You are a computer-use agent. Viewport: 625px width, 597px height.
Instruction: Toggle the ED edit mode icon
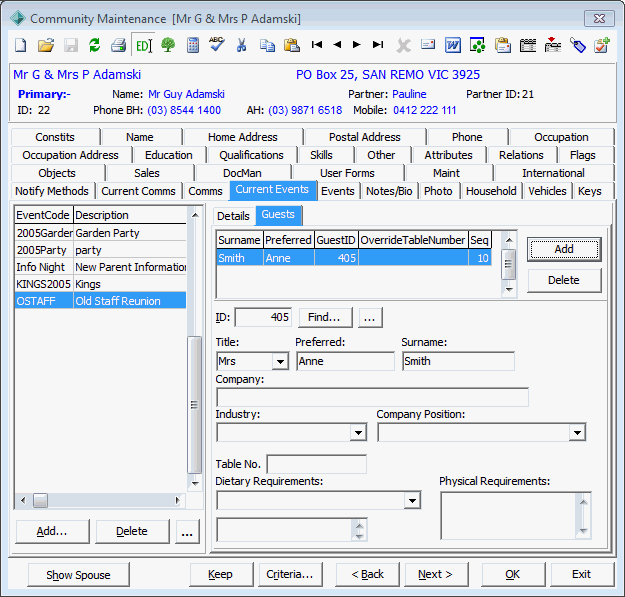(x=143, y=45)
